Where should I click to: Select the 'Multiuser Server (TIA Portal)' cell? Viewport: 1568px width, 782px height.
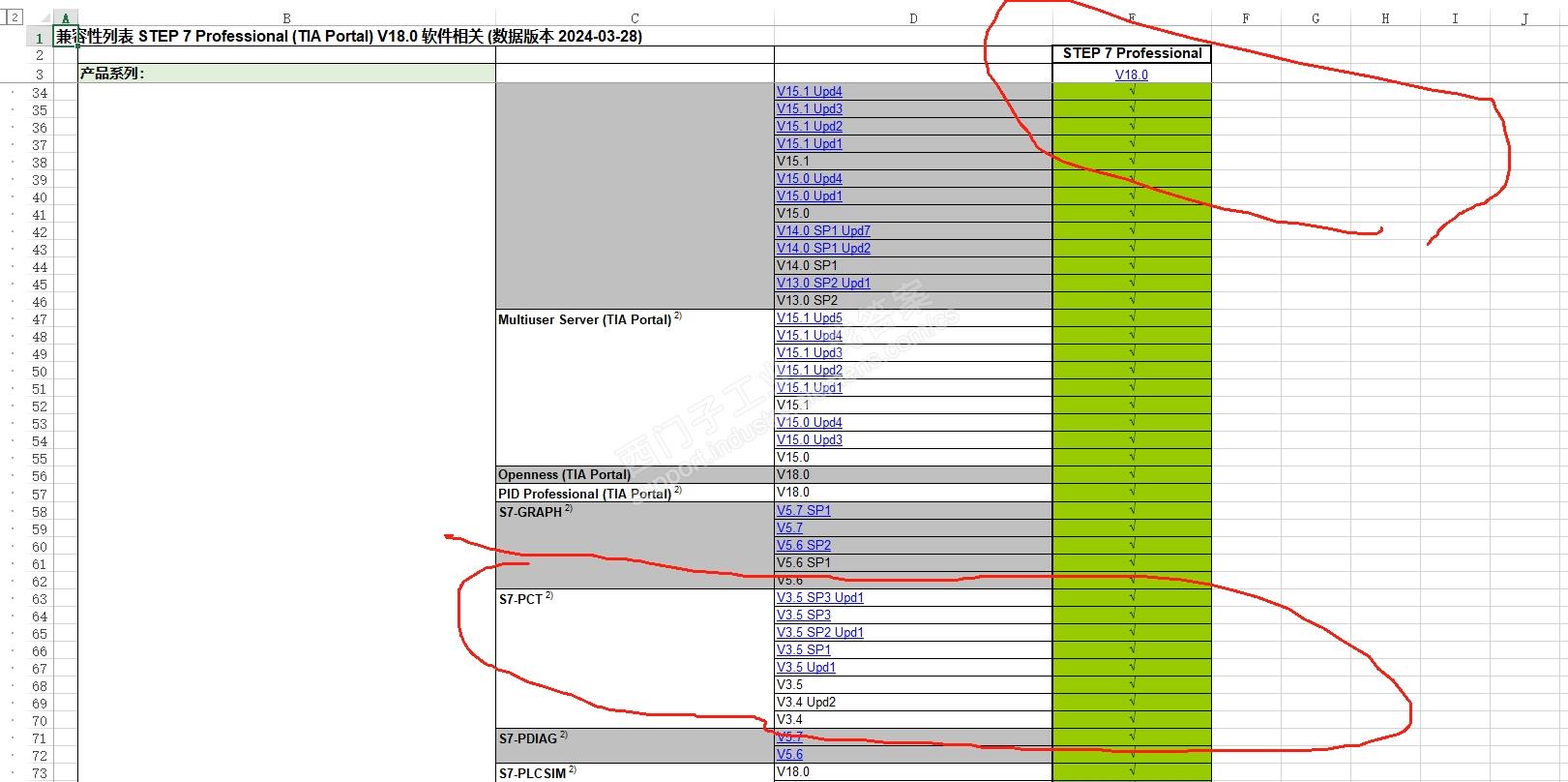(x=635, y=388)
